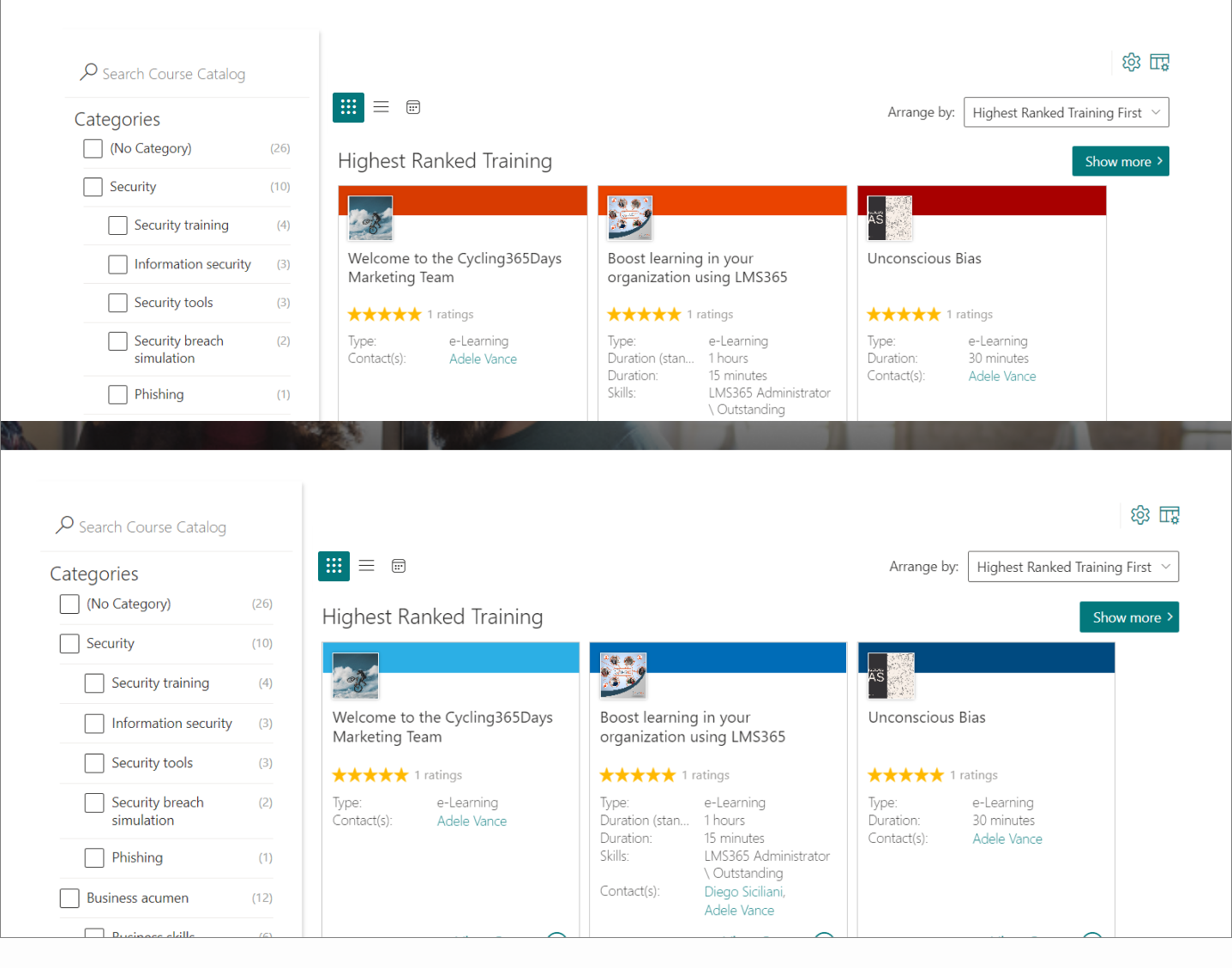1232x968 pixels.
Task: Check (No Category) in the orange-themed catalog
Action: coord(93,148)
